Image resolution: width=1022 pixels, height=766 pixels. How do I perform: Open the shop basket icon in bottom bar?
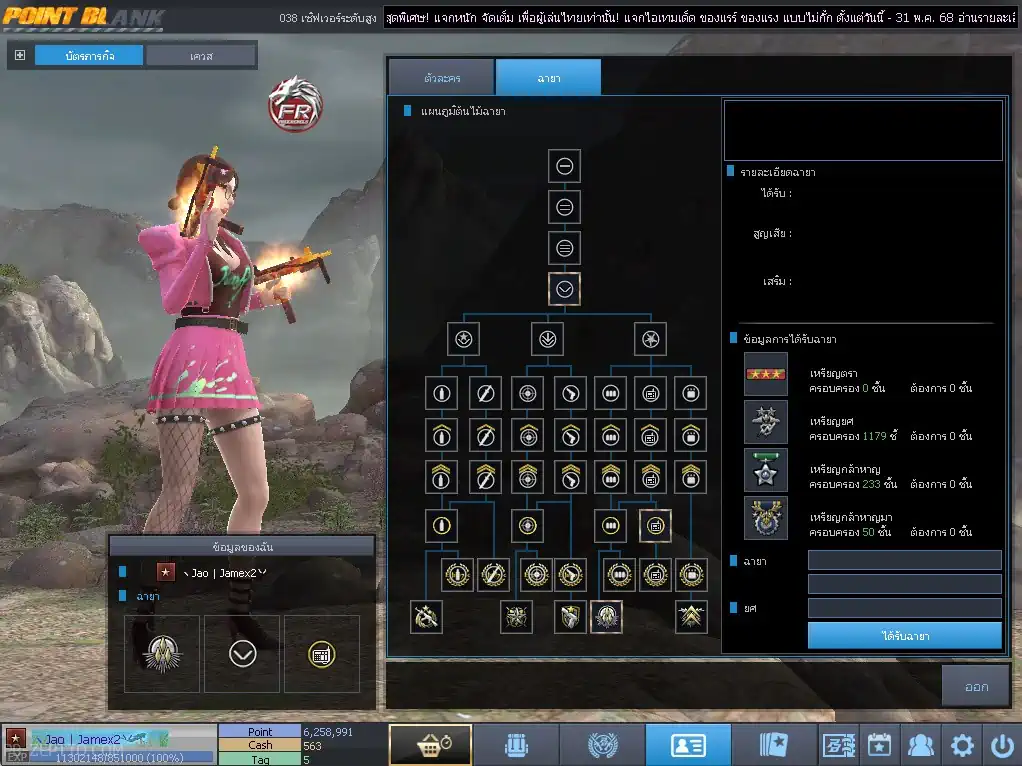[x=430, y=745]
